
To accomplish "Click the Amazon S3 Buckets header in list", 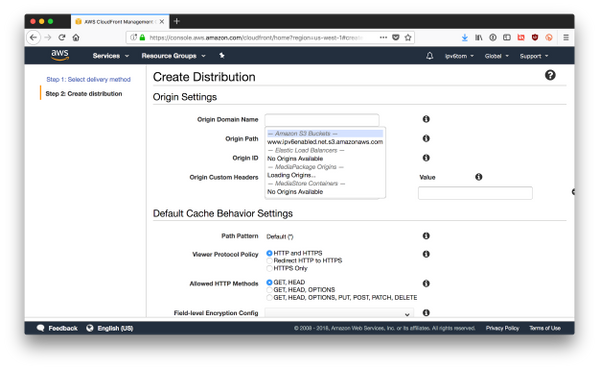I will click(325, 133).
